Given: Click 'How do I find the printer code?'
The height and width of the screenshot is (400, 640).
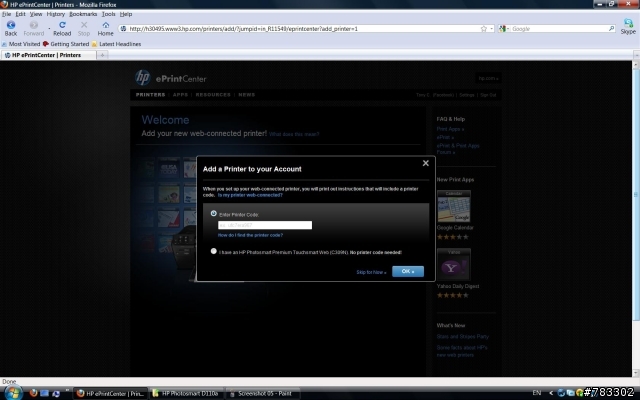Looking at the screenshot, I should (x=250, y=236).
